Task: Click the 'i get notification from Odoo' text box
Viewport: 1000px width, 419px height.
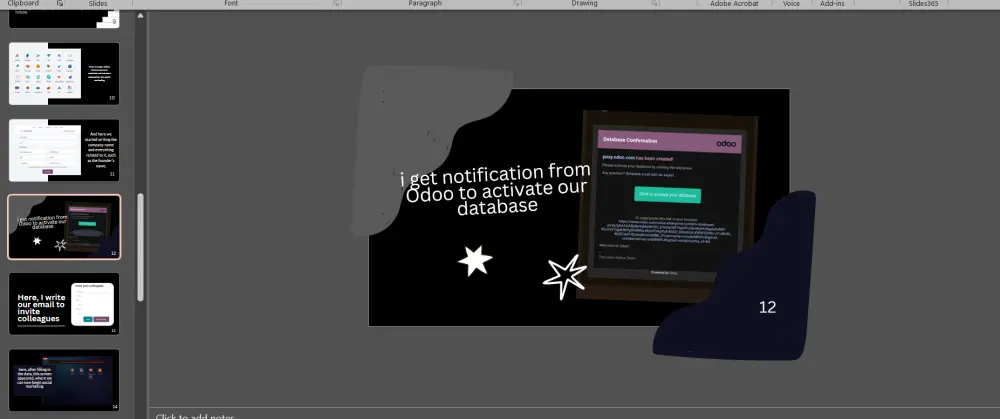Action: pos(497,189)
